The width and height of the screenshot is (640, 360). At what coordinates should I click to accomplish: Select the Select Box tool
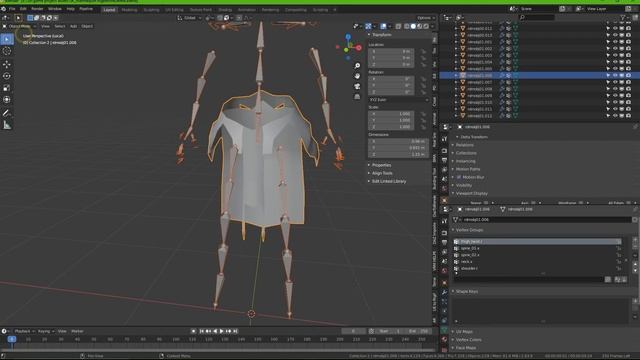point(7,39)
